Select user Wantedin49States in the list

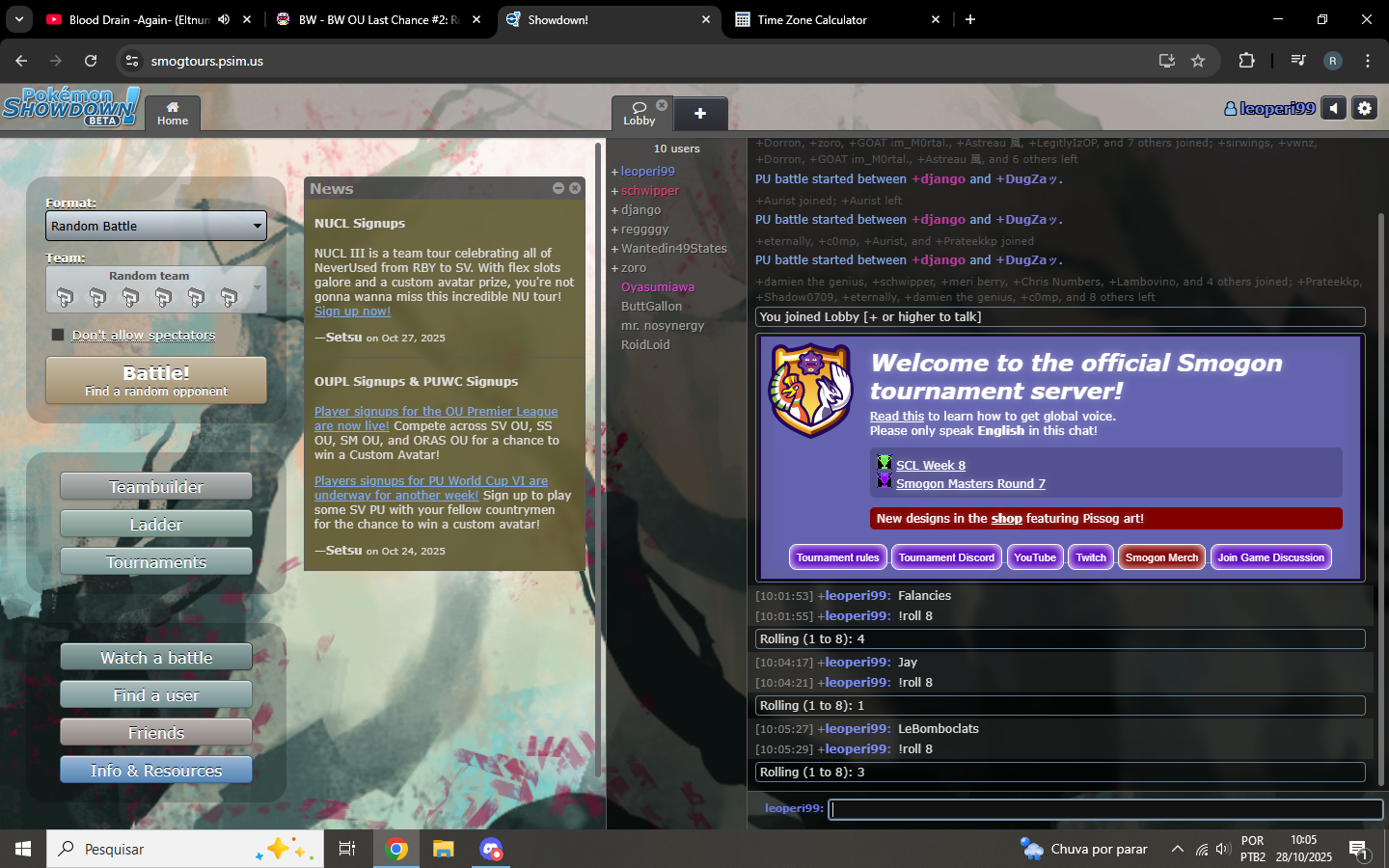[674, 248]
